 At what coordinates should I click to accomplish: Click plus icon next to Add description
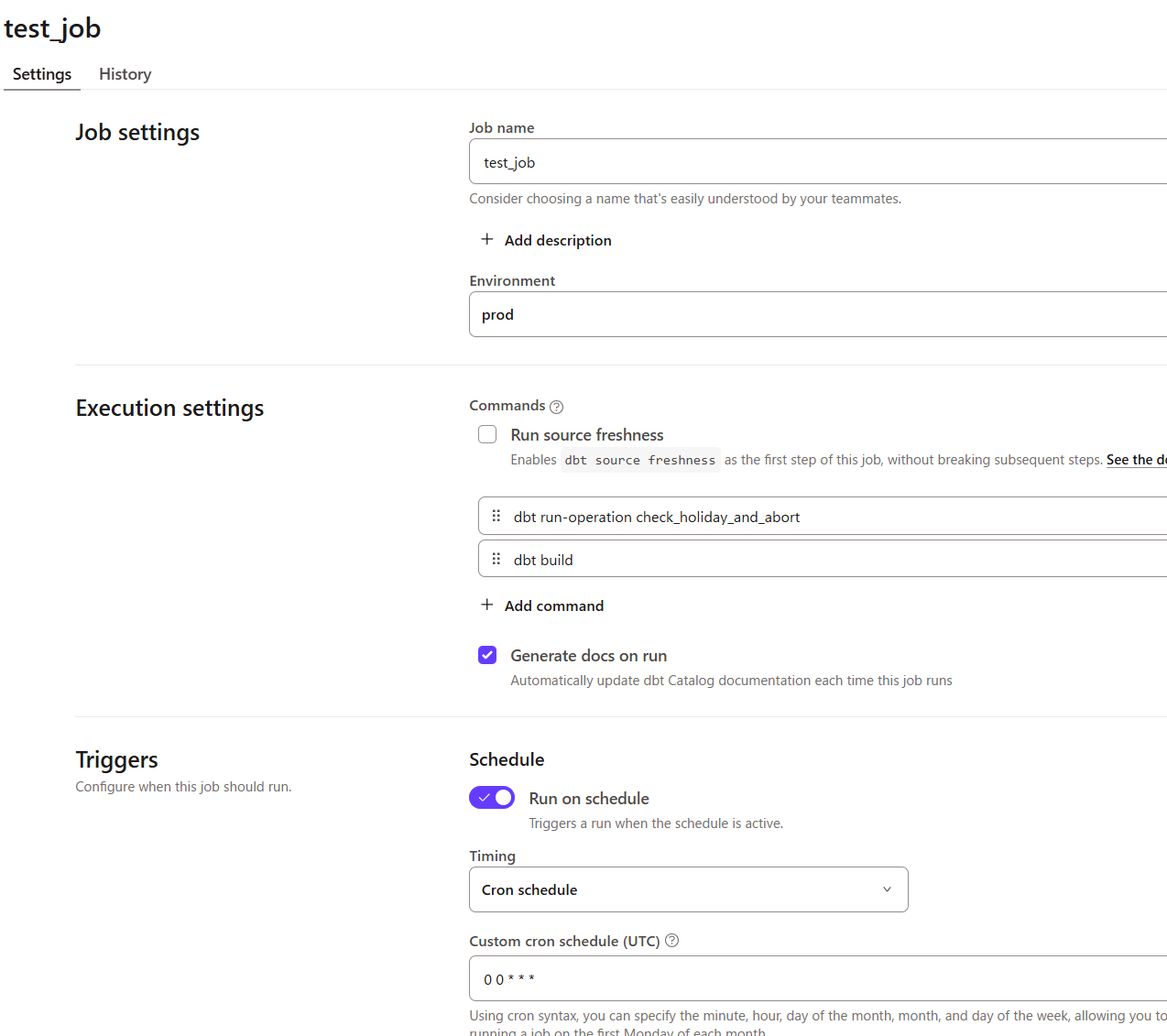tap(487, 240)
